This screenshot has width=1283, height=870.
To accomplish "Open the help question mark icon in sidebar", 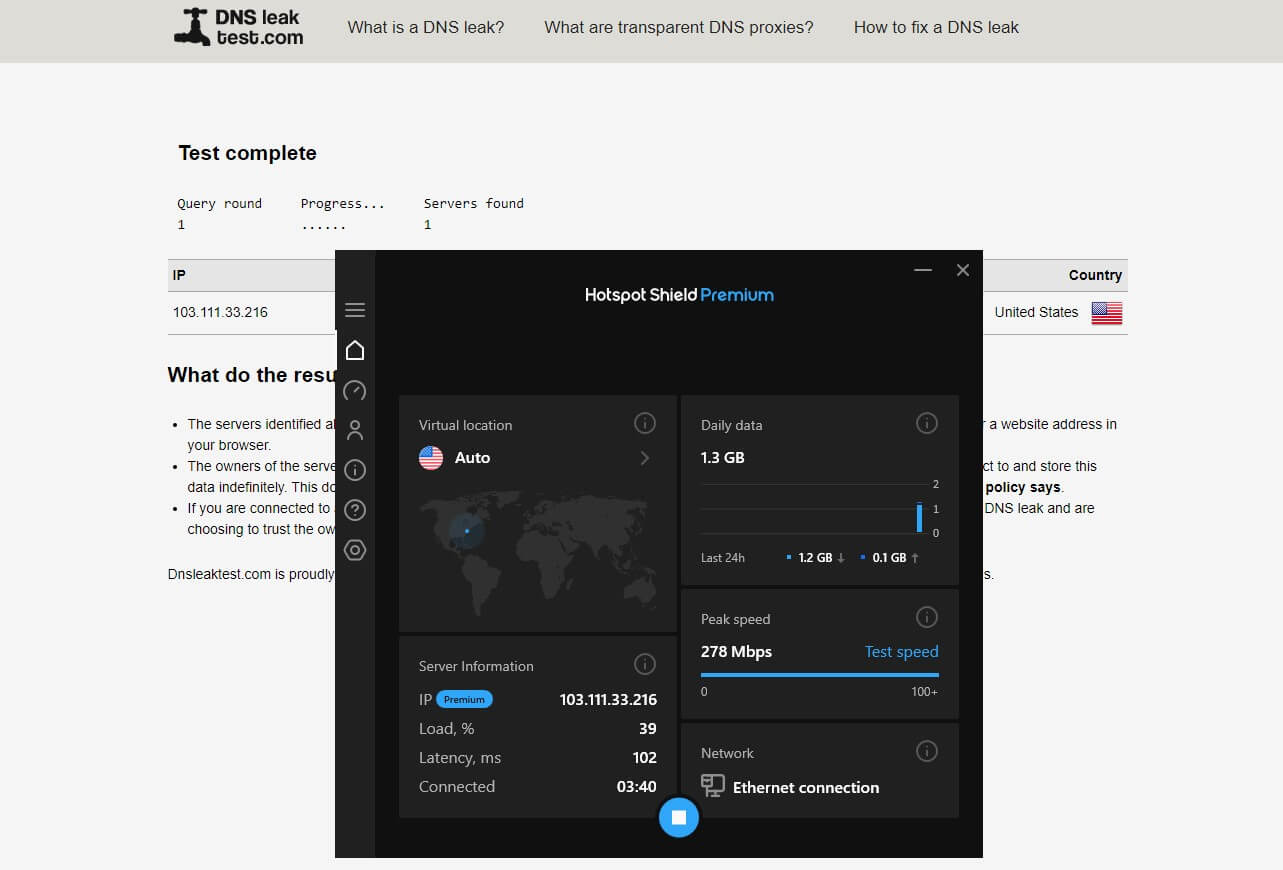I will (x=355, y=510).
